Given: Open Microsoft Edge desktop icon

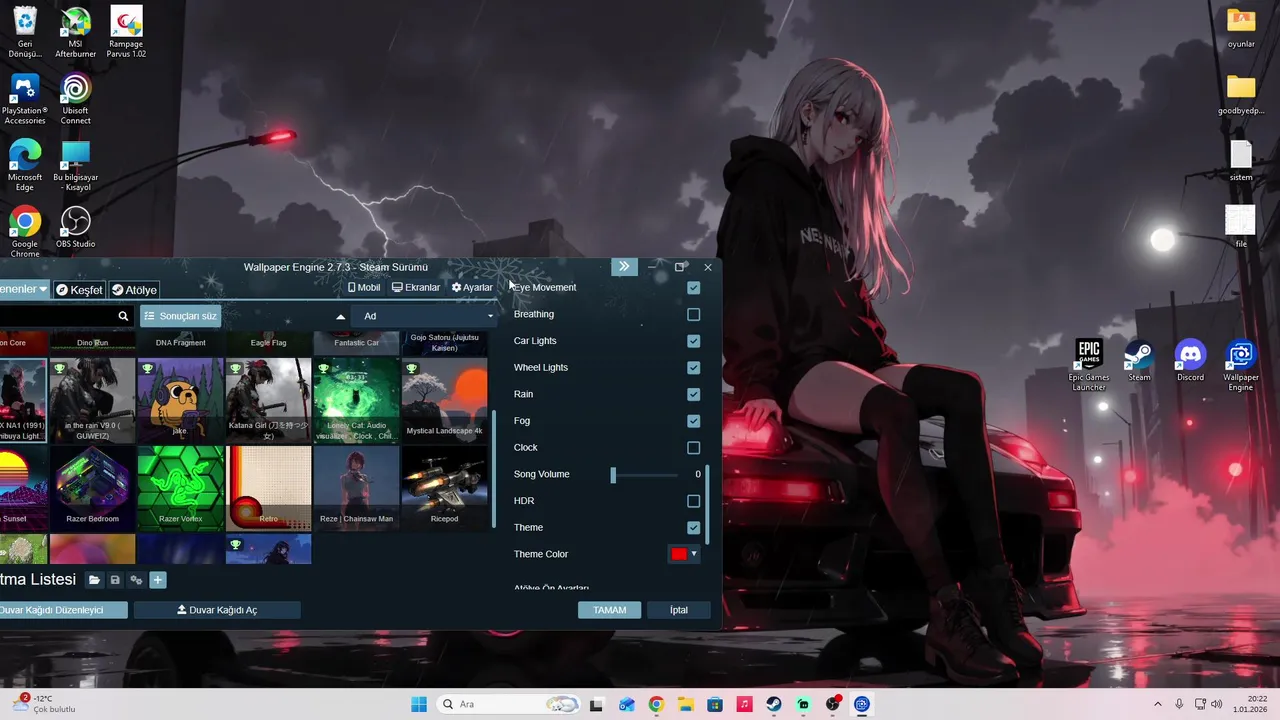Looking at the screenshot, I should point(25,165).
